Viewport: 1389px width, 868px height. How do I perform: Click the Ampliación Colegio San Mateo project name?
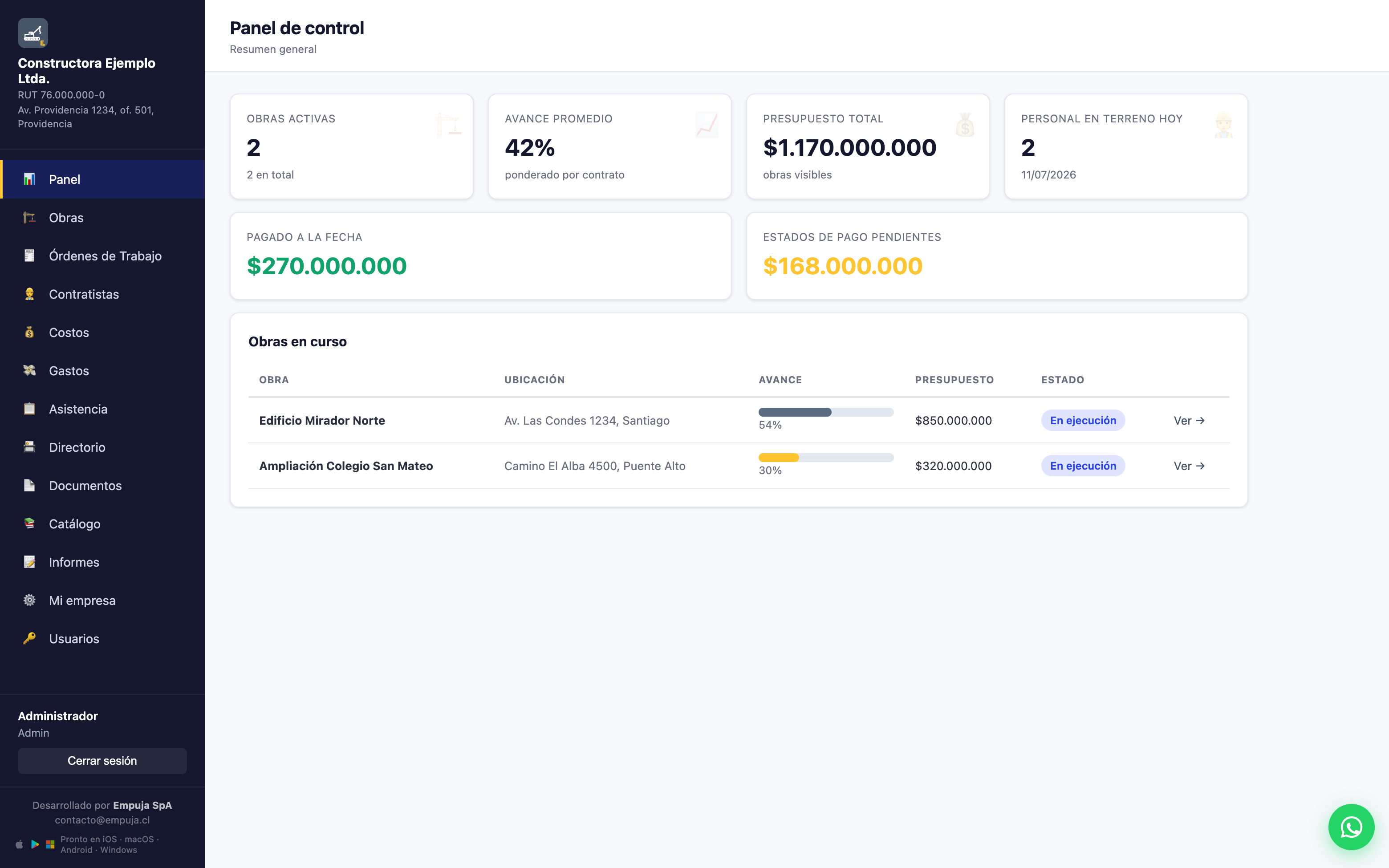tap(346, 466)
